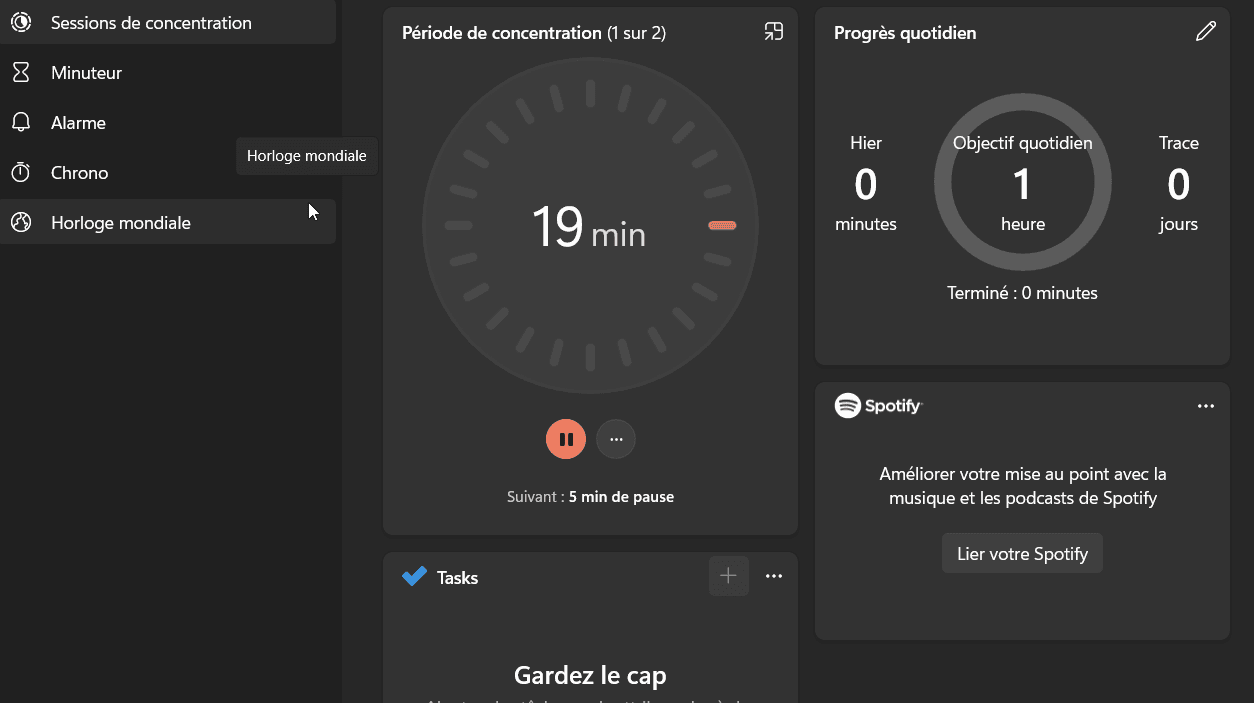Open the Alarme section
Viewport: 1254px width, 703px height.
[168, 122]
